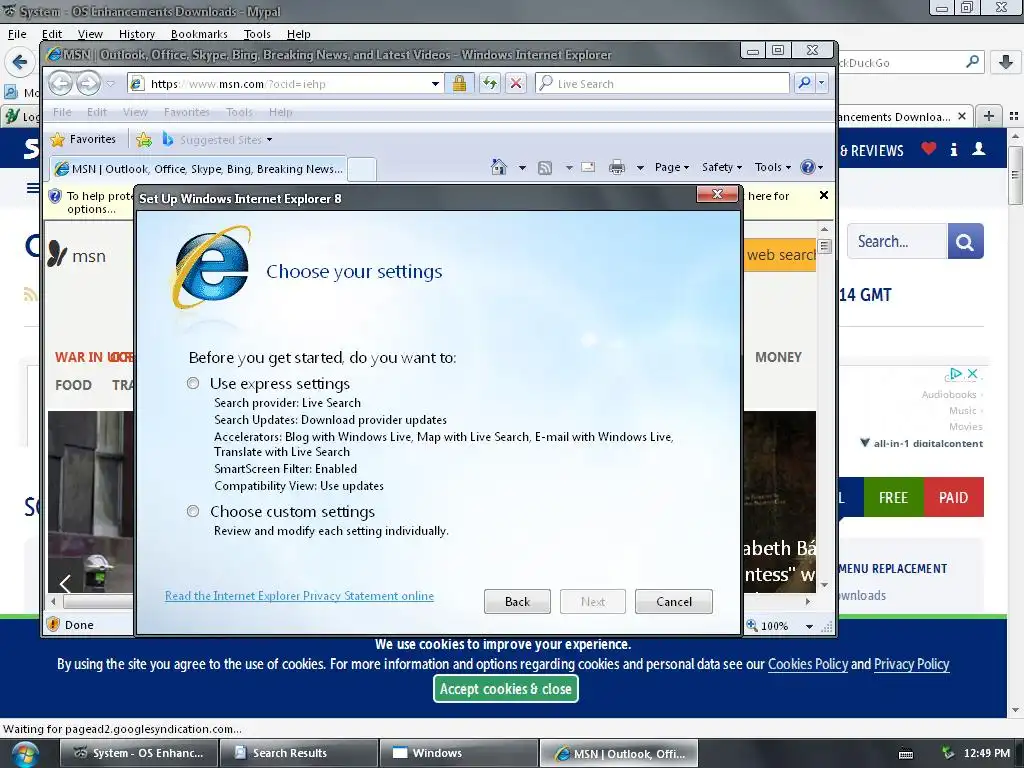Click the red heart icon on website header
This screenshot has height=768, width=1024.
click(x=929, y=149)
